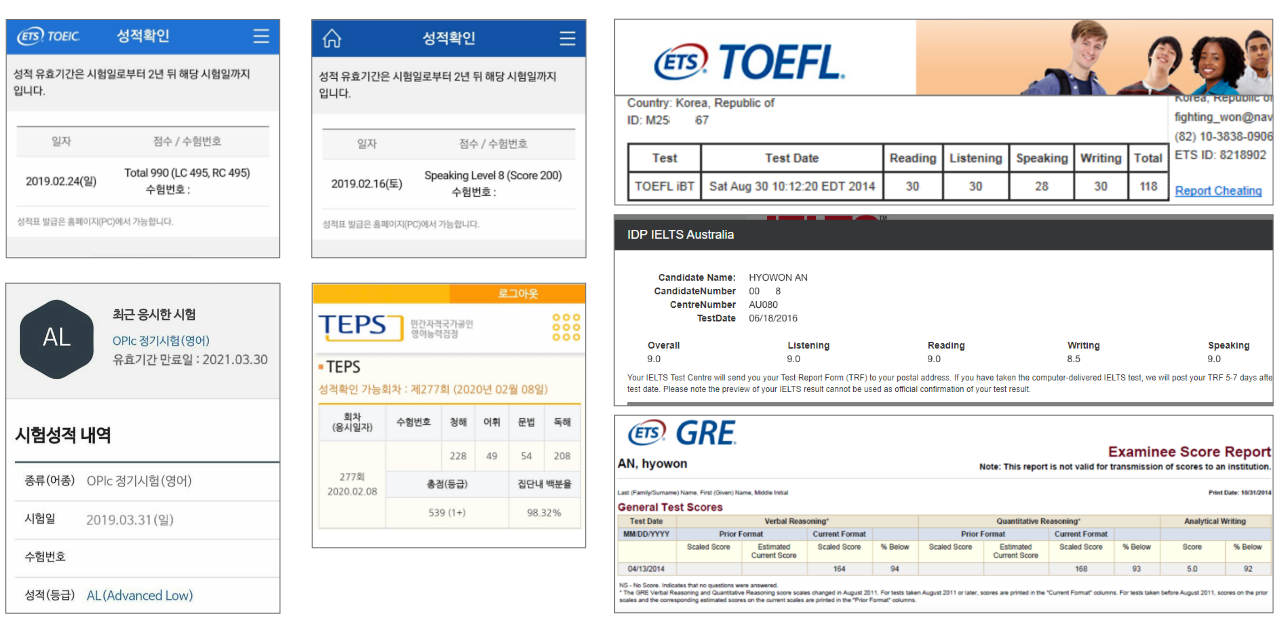Click the General Test Scores heading

(x=670, y=507)
